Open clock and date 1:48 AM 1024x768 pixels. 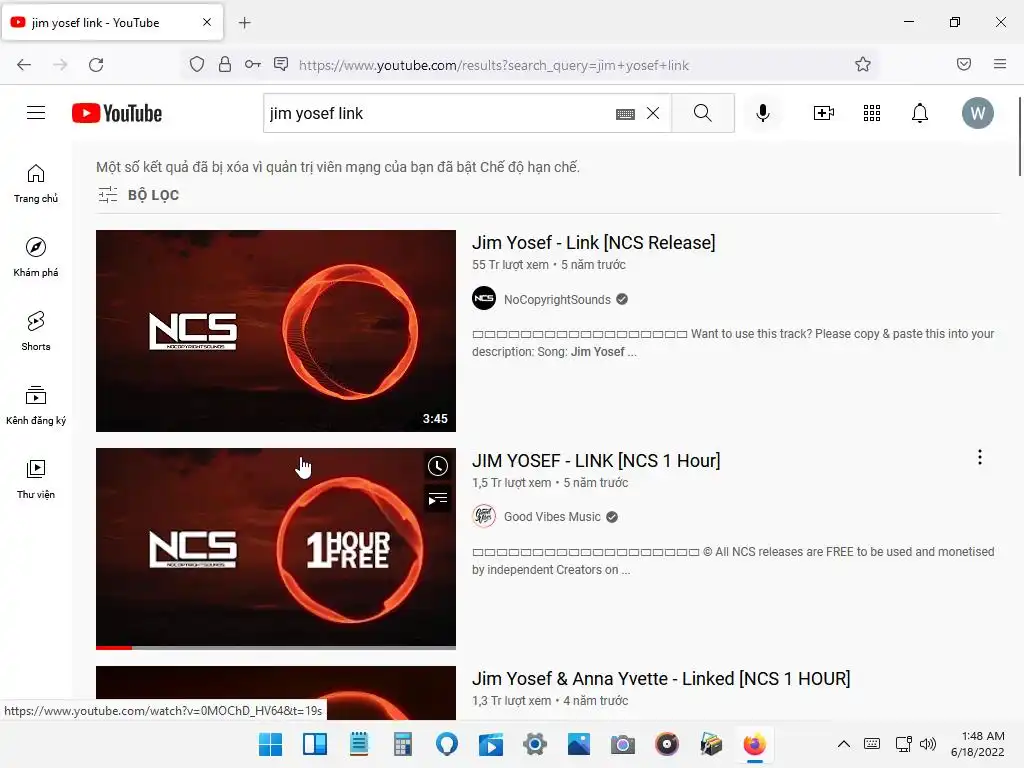(978, 744)
